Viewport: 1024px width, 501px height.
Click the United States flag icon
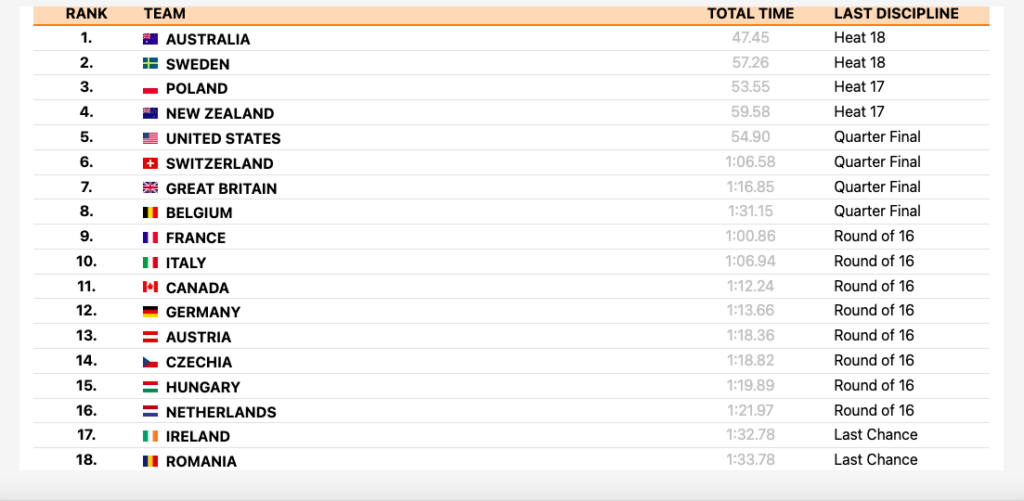pyautogui.click(x=151, y=139)
